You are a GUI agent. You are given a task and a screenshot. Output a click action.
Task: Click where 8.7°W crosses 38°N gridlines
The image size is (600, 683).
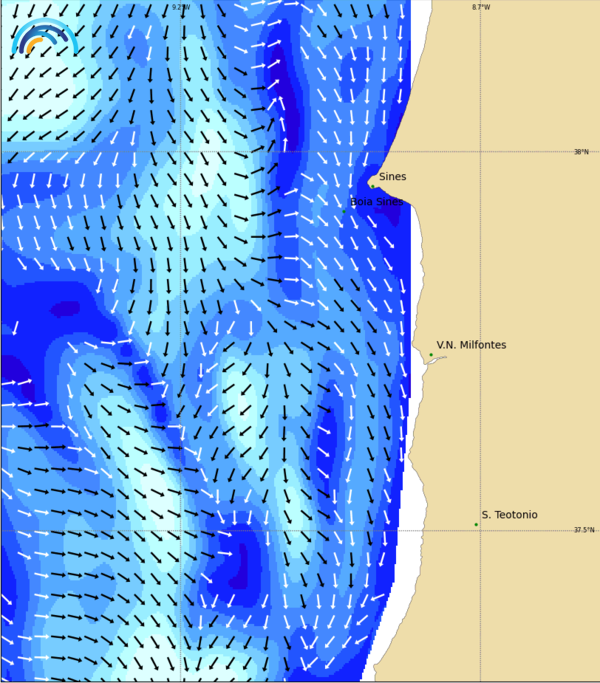[481, 151]
